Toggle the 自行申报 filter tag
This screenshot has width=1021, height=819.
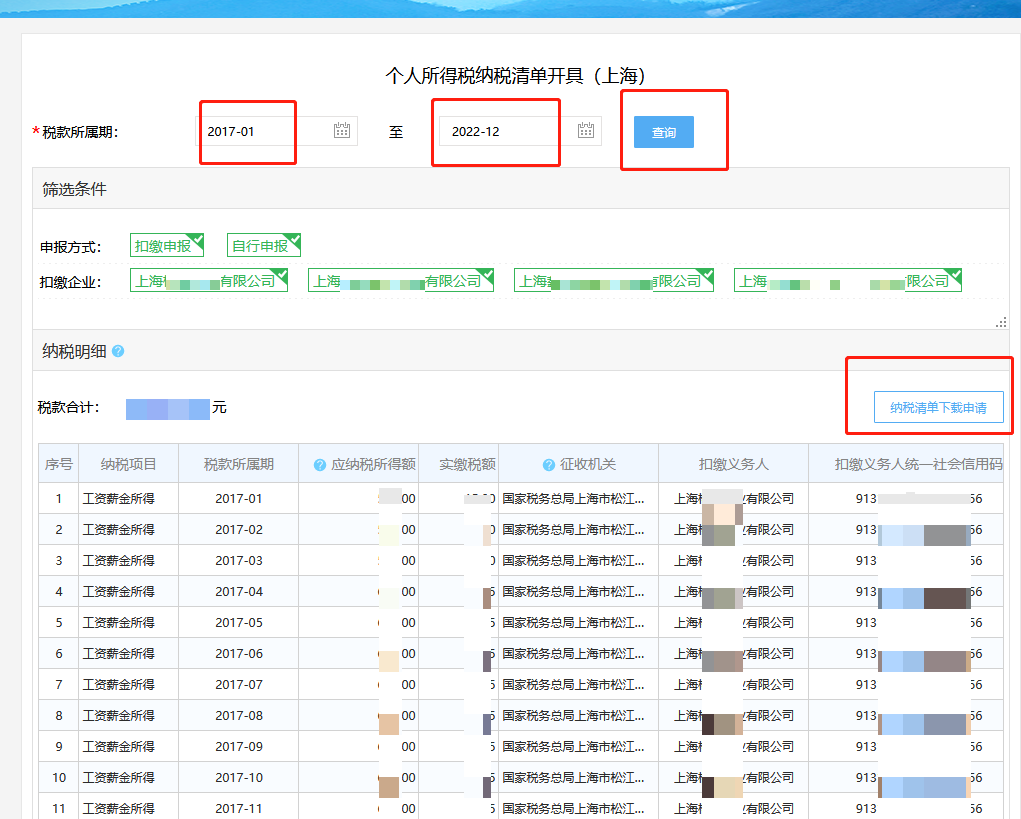[x=264, y=245]
